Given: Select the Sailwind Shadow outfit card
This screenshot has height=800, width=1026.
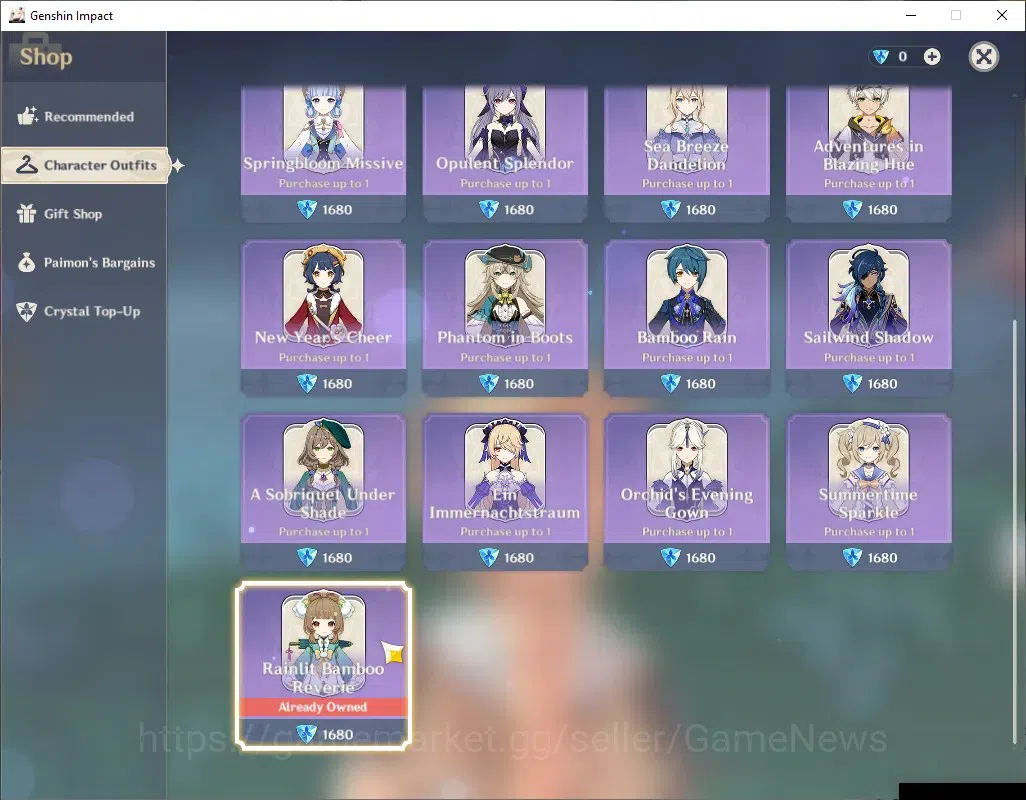Looking at the screenshot, I should point(868,317).
